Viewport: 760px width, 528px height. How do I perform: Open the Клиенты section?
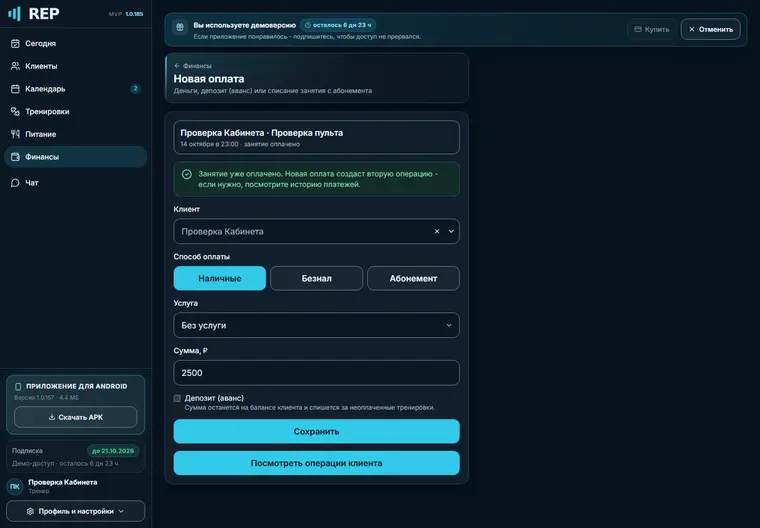tap(76, 66)
